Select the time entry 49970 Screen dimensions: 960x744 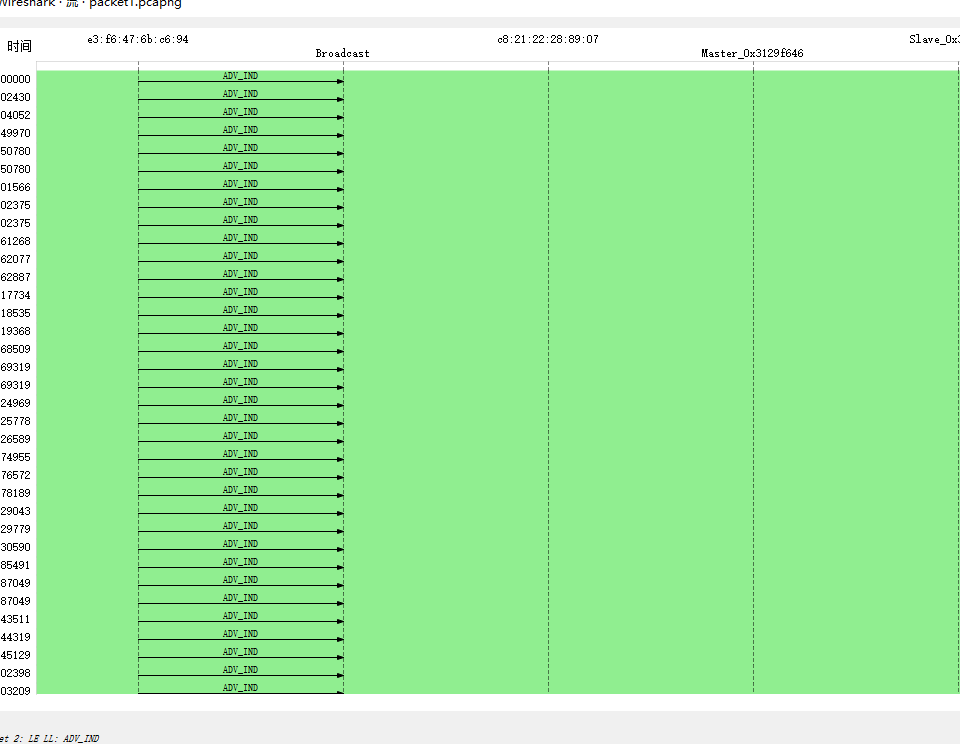[15, 133]
